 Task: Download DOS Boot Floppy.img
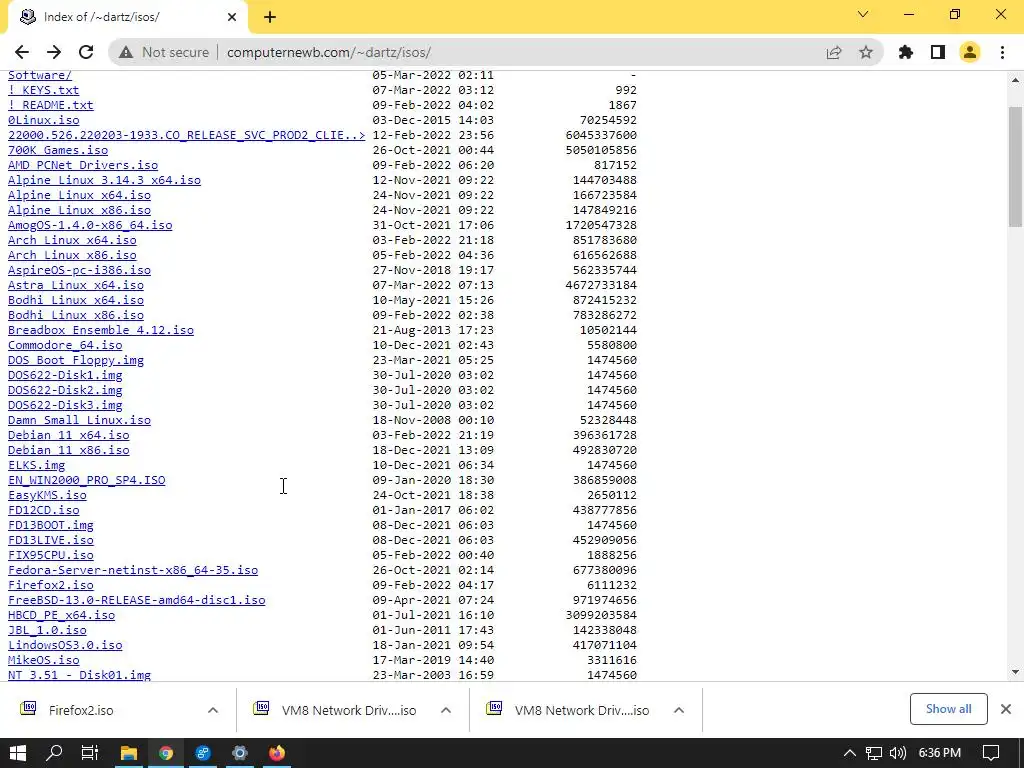76,360
